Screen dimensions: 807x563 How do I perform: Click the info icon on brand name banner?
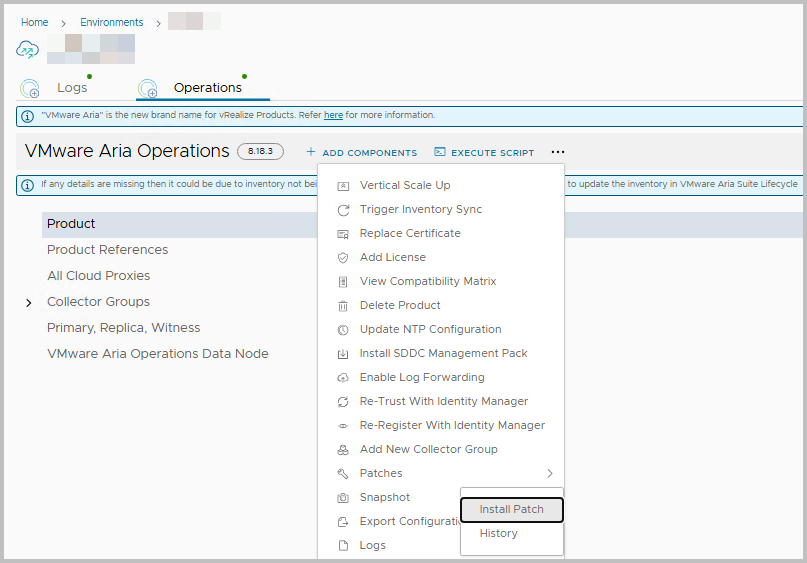click(x=27, y=116)
